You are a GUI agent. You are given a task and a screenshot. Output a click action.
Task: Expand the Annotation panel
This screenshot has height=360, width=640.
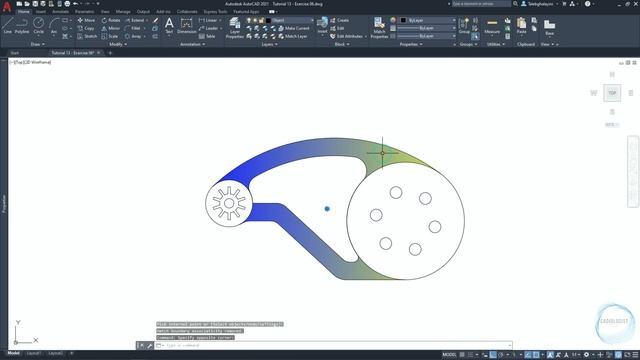click(192, 44)
